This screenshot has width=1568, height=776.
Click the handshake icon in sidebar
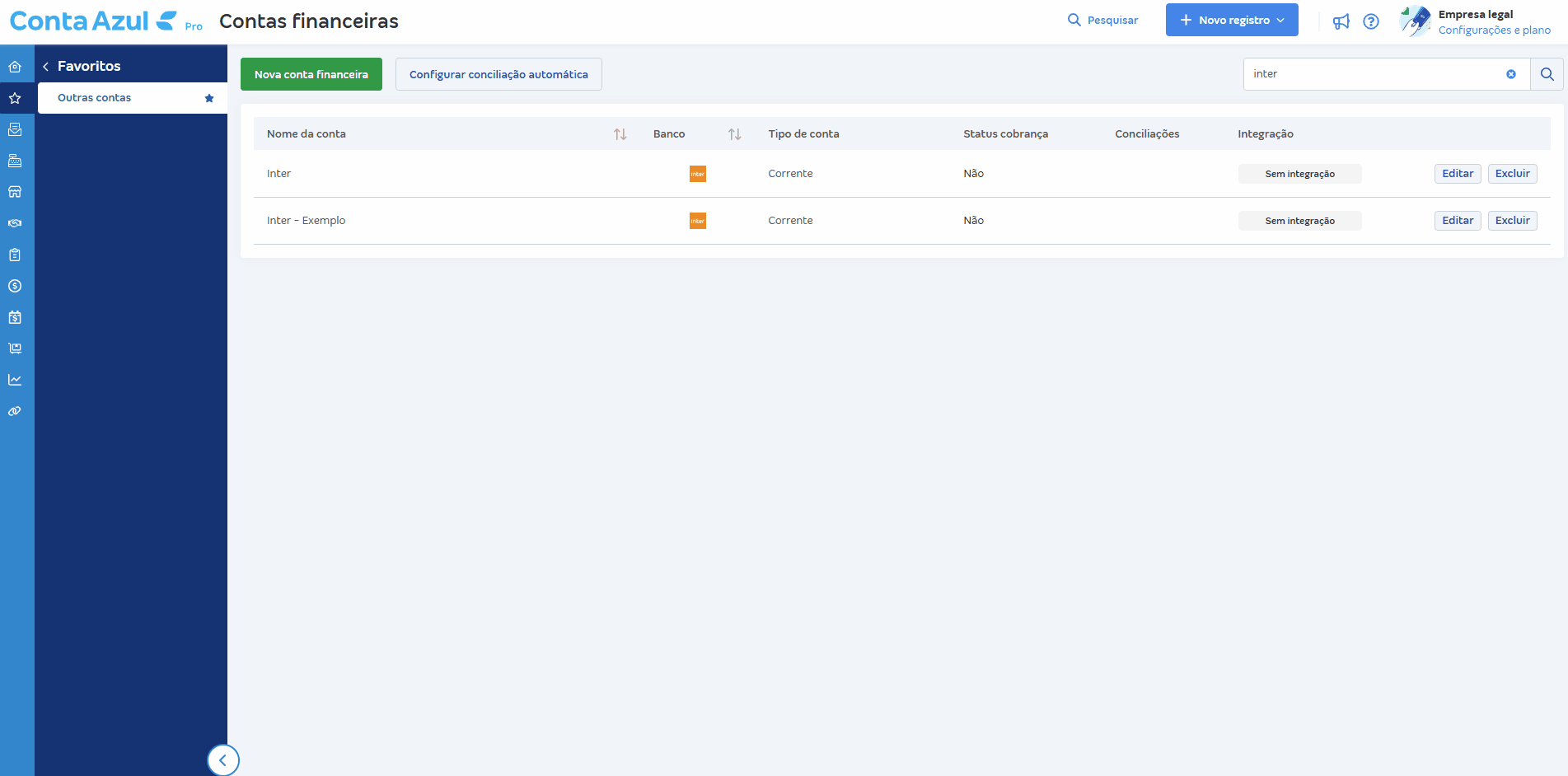15,223
